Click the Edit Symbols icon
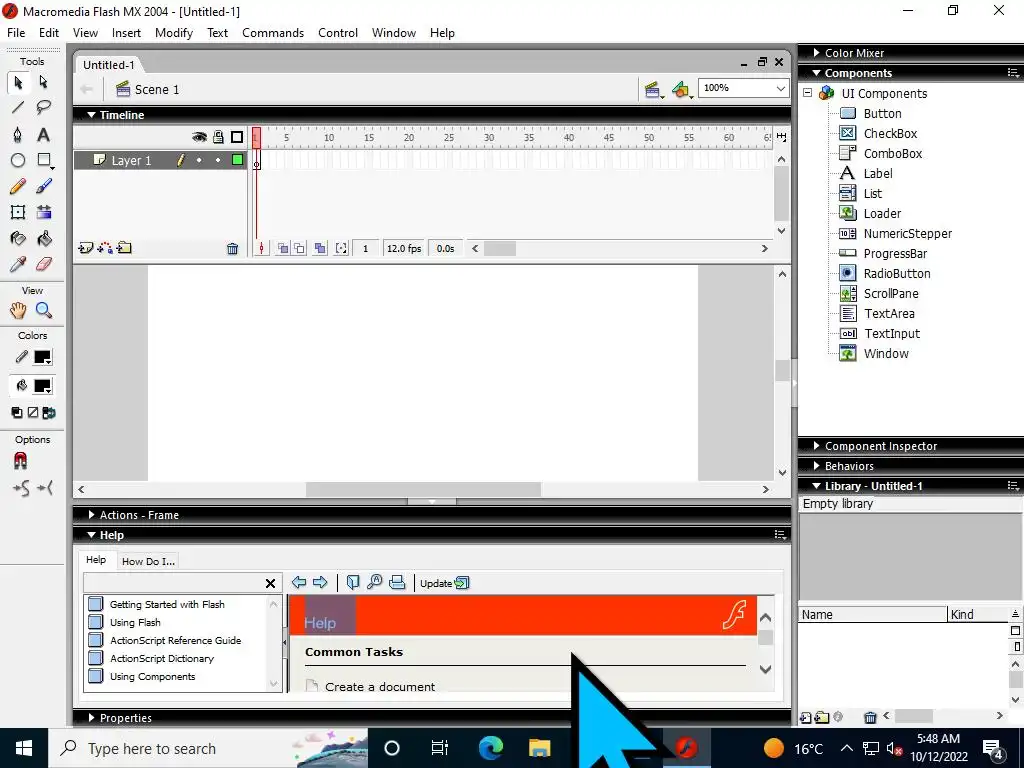The height and width of the screenshot is (768, 1024). click(682, 89)
